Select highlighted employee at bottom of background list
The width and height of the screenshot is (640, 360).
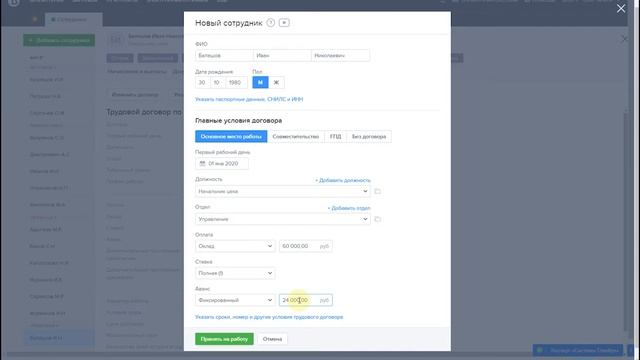point(59,338)
